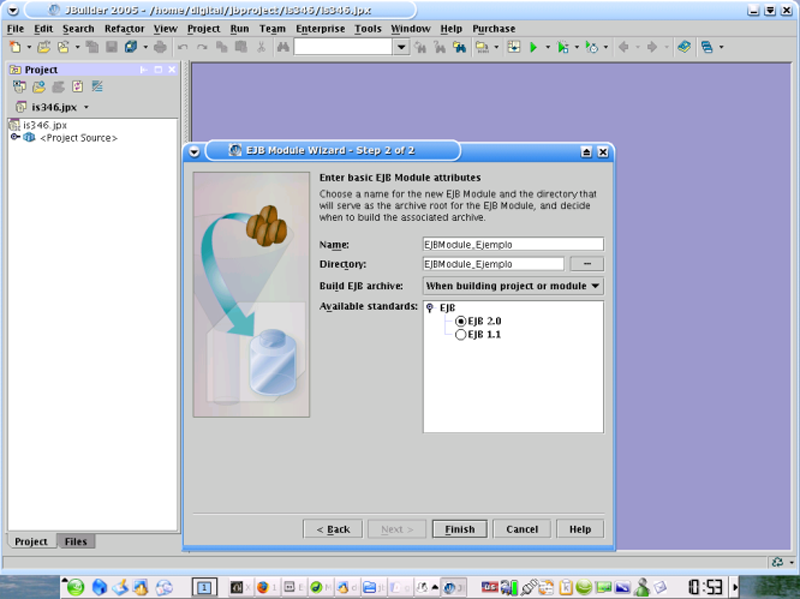
Task: Click the Switch windows stacked icon in toolbar
Action: click(707, 47)
